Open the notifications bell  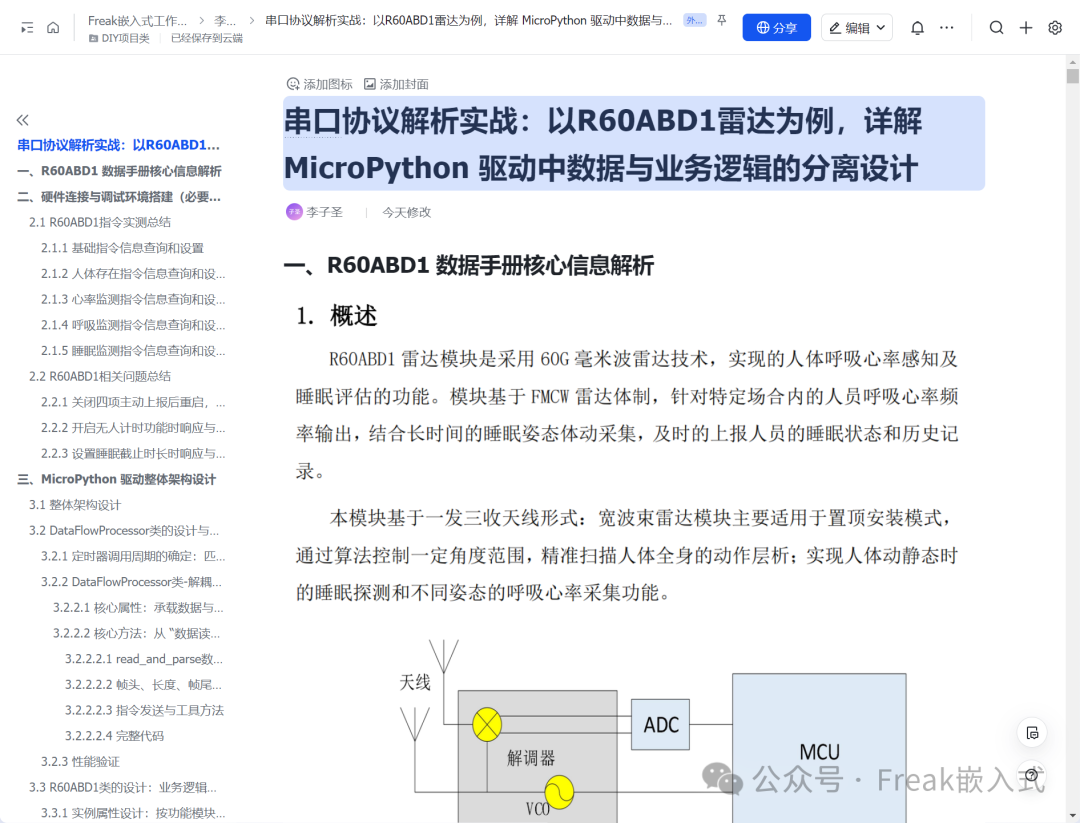tap(917, 28)
